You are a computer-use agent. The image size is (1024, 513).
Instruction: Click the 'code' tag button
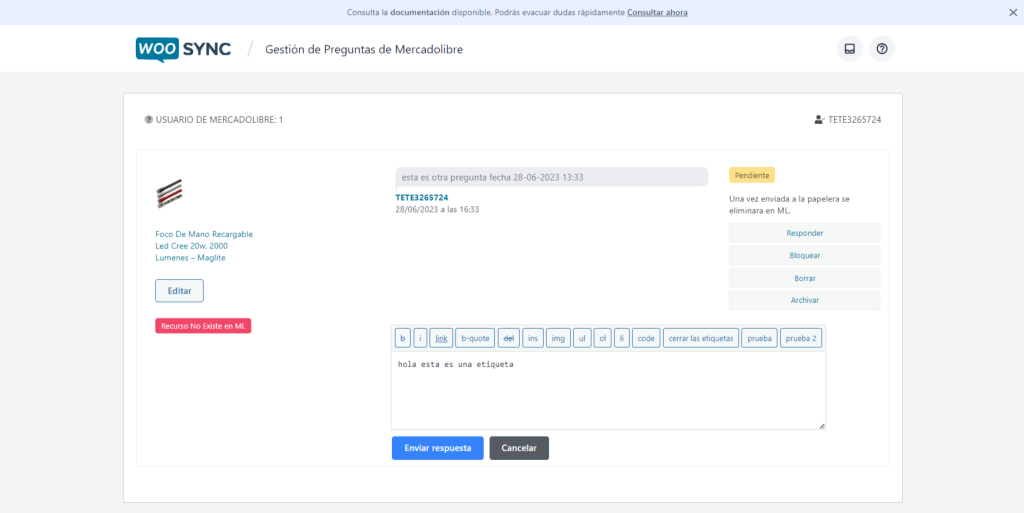pyautogui.click(x=646, y=338)
